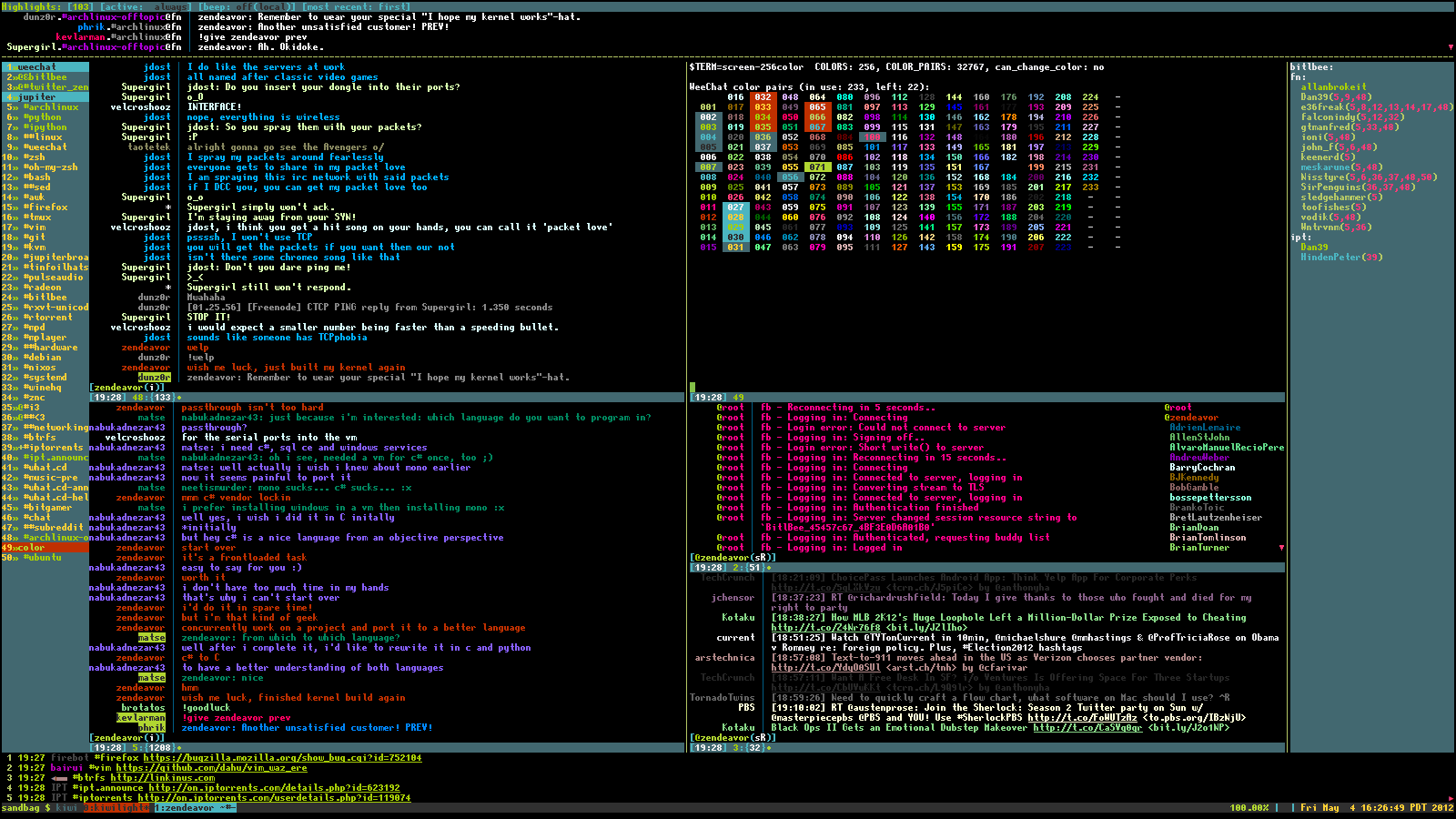Click color pair 065 swatch
This screenshot has height=819, width=1456.
click(x=817, y=107)
